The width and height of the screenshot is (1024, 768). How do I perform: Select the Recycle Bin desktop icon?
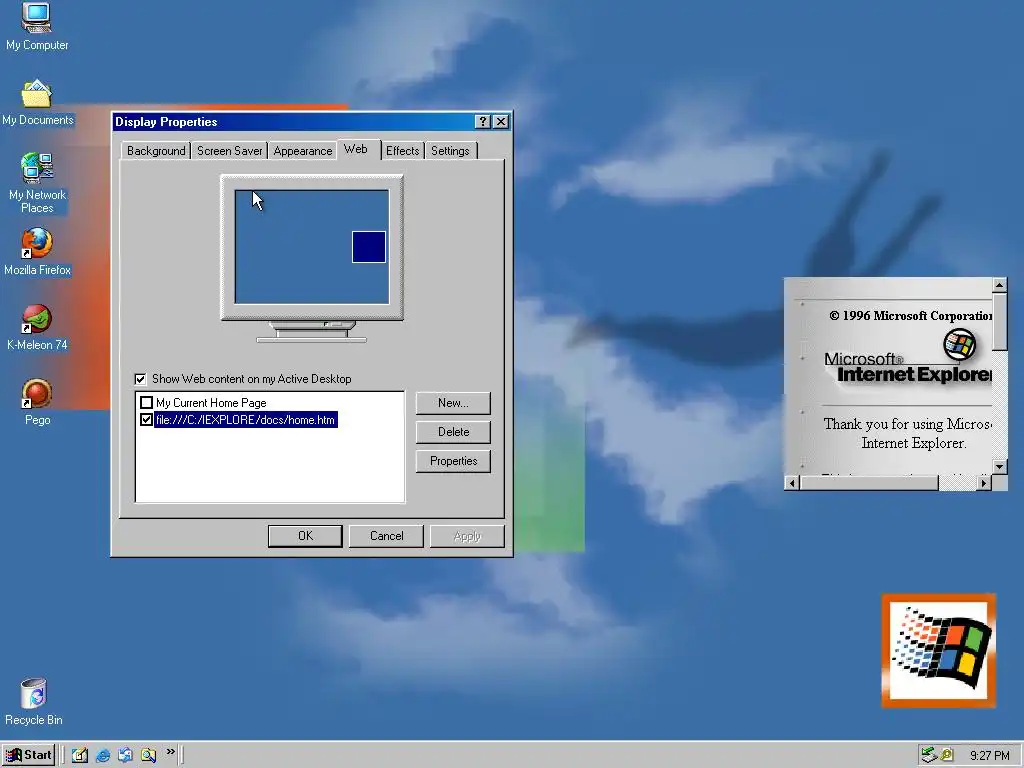coord(34,701)
